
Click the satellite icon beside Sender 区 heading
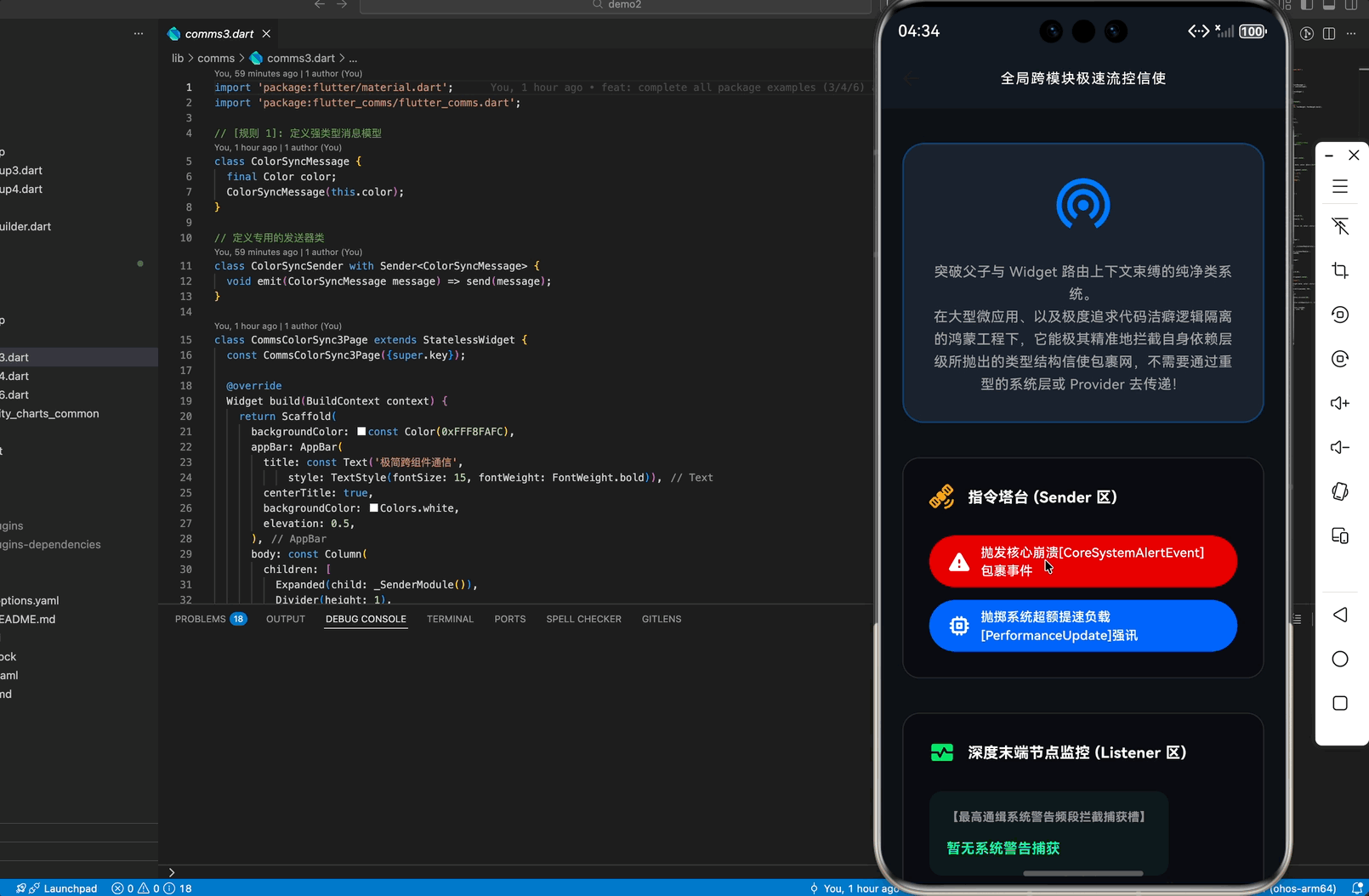point(941,496)
